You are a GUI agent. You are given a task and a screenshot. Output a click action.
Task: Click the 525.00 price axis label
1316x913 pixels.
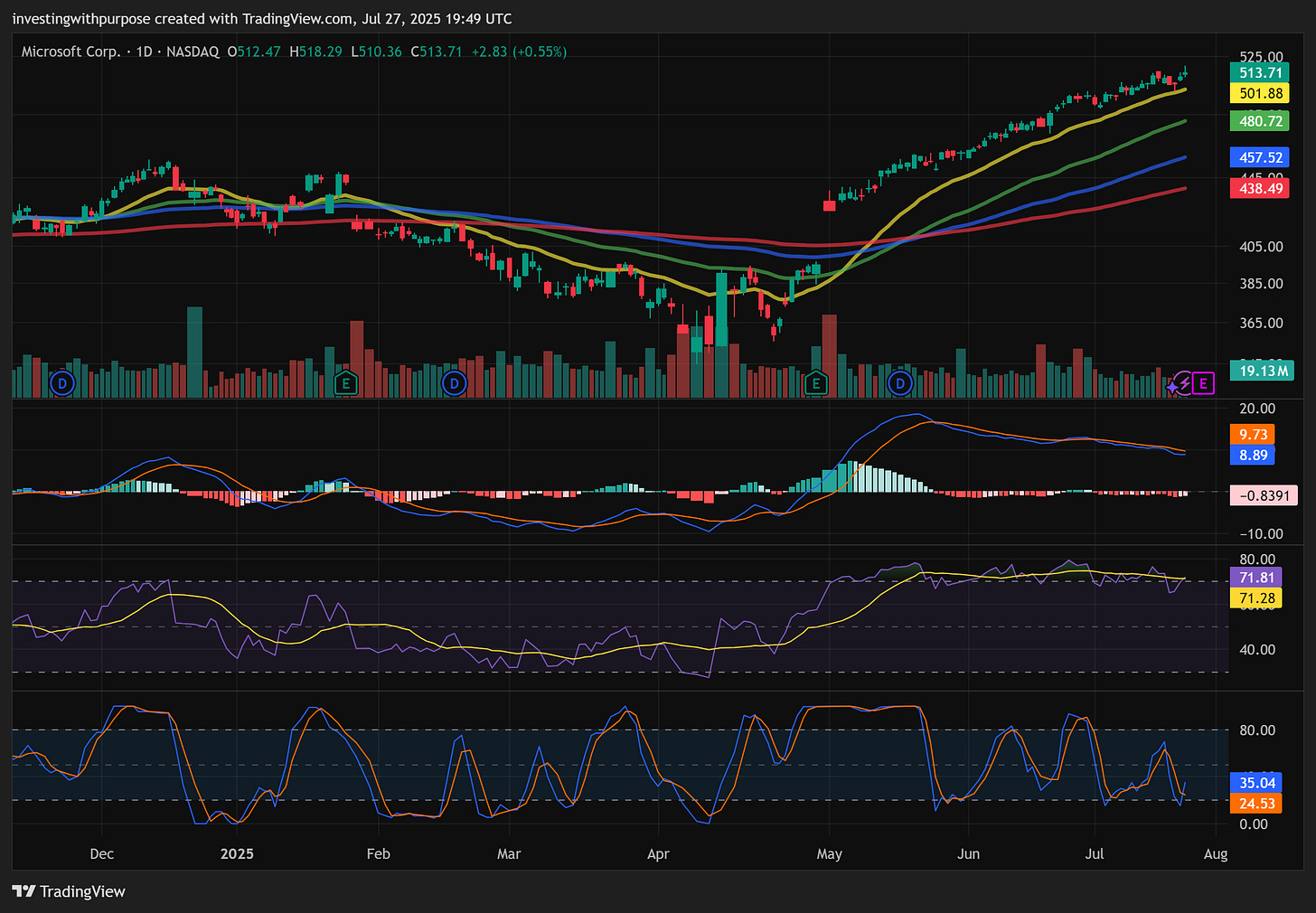coord(1261,56)
